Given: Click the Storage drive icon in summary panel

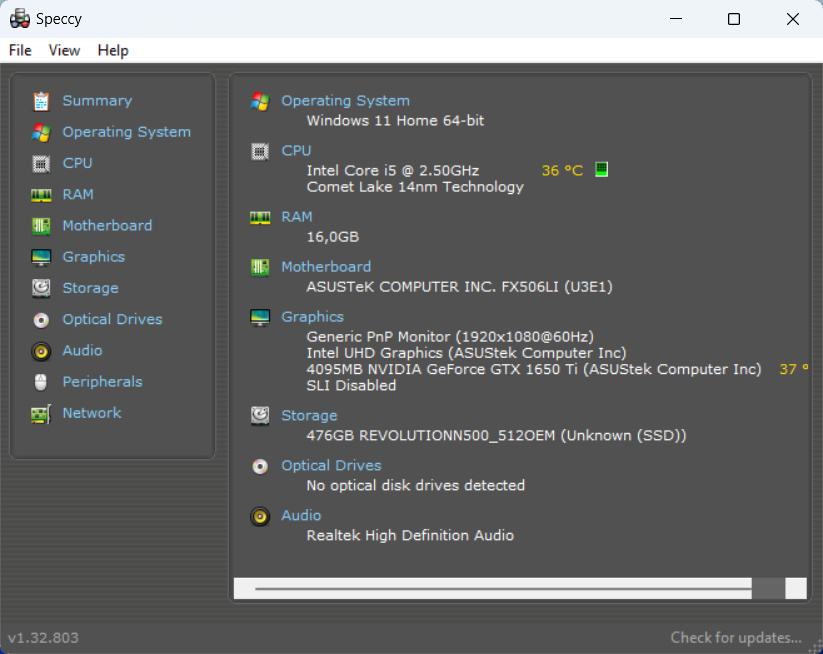Looking at the screenshot, I should tap(260, 416).
